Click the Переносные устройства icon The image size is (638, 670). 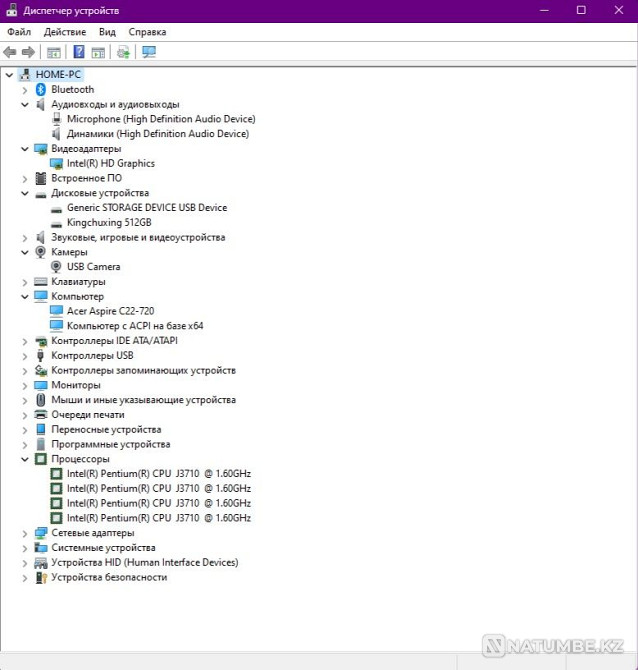click(41, 429)
